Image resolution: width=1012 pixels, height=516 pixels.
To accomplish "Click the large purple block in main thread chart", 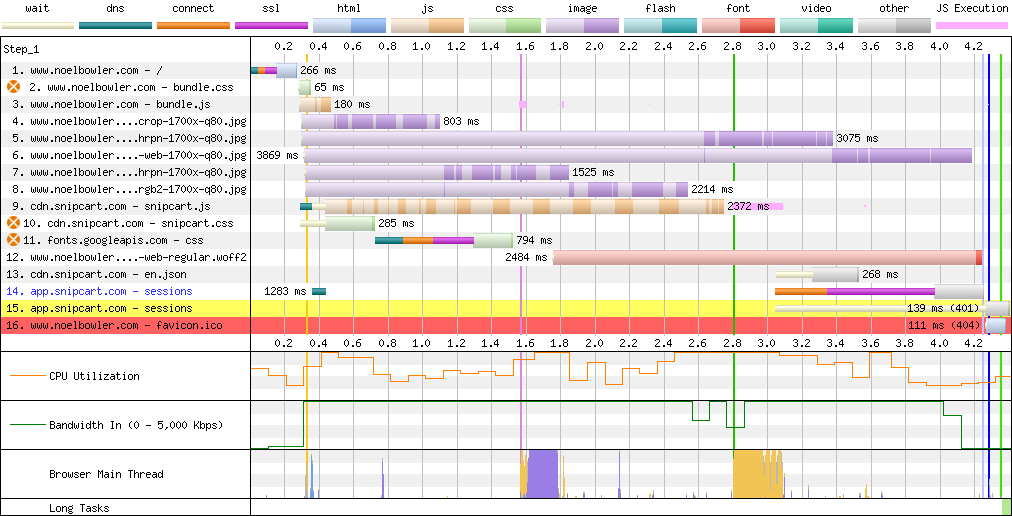I will pyautogui.click(x=543, y=474).
